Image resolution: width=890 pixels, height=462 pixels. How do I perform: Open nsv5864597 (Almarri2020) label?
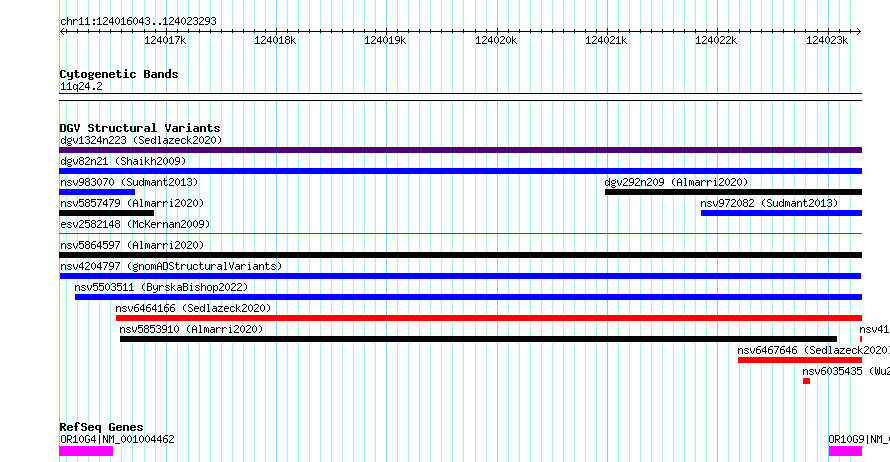click(x=132, y=245)
